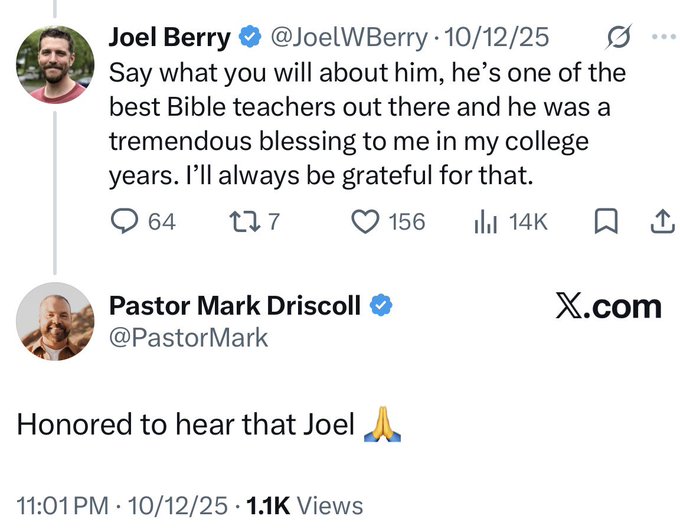Click Joel Berry's verified badge
The width and height of the screenshot is (680, 529).
(x=250, y=37)
